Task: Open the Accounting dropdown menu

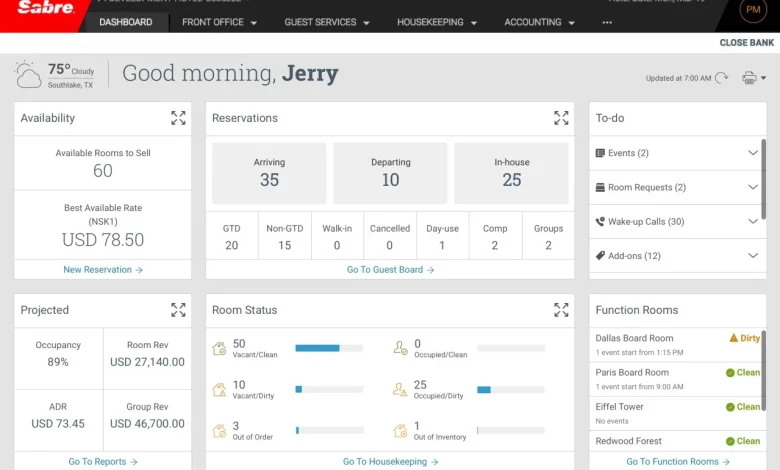Action: (539, 22)
